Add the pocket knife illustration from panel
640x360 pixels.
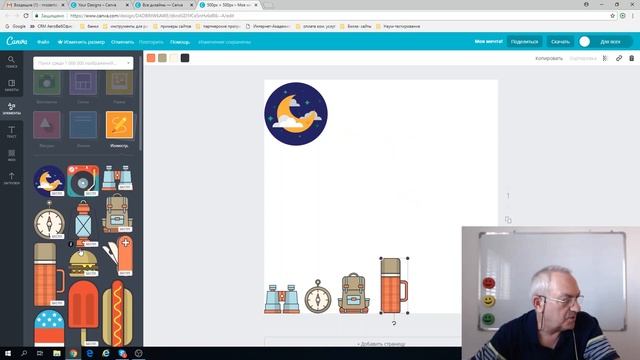coord(118,256)
